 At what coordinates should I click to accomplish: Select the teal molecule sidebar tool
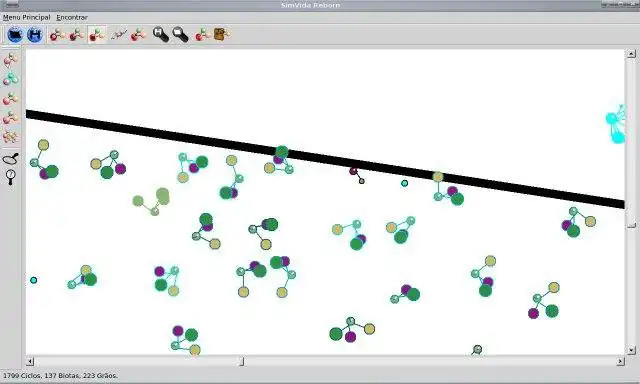pyautogui.click(x=11, y=79)
